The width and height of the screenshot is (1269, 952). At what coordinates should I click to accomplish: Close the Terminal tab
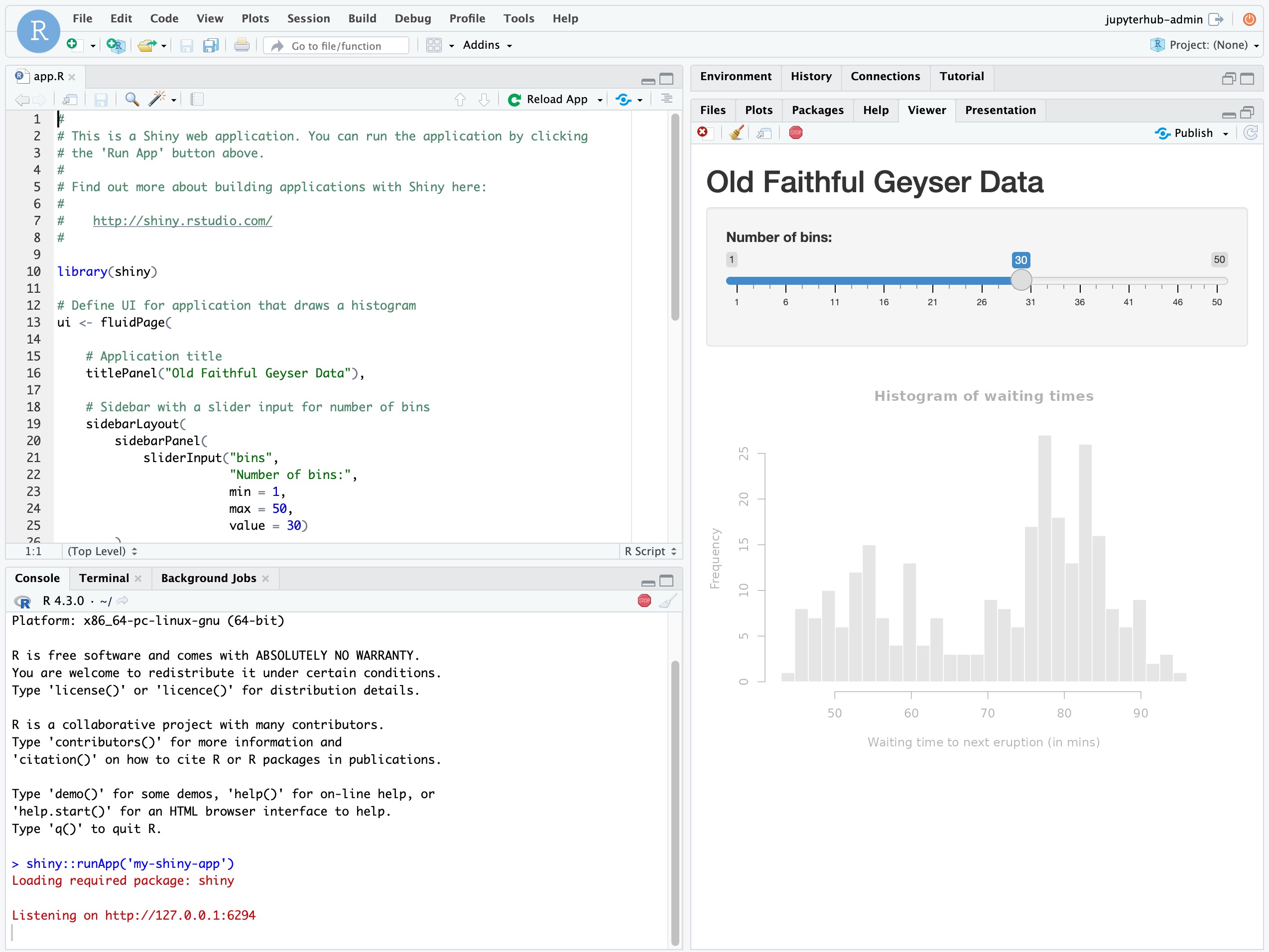pyautogui.click(x=138, y=578)
